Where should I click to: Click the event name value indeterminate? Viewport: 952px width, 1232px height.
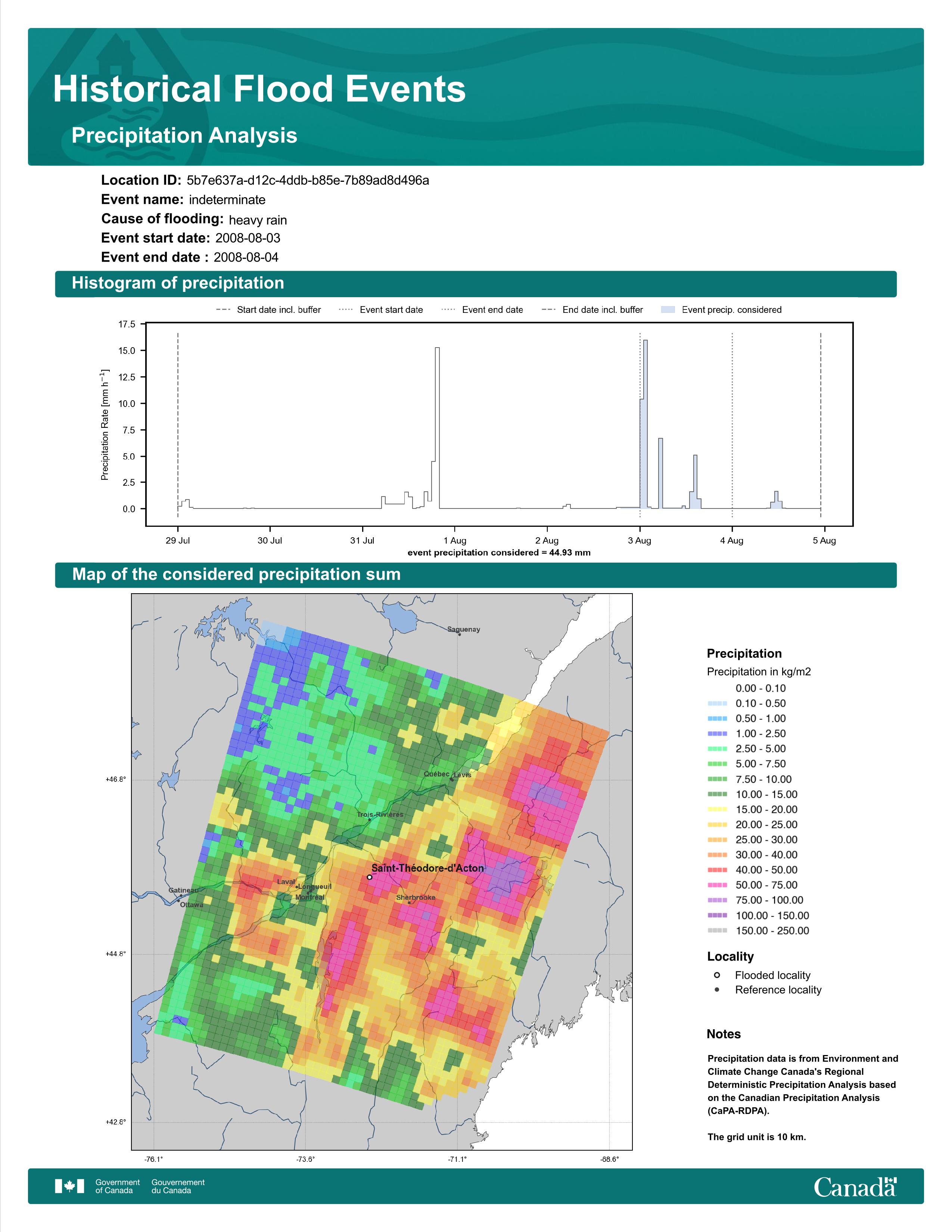point(227,200)
